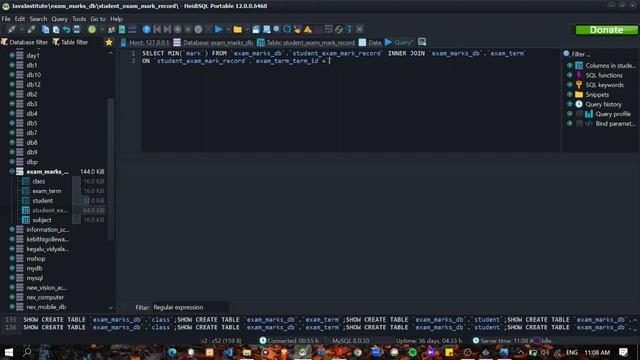Expand the db1 database node
This screenshot has width=640, height=360.
12,64
